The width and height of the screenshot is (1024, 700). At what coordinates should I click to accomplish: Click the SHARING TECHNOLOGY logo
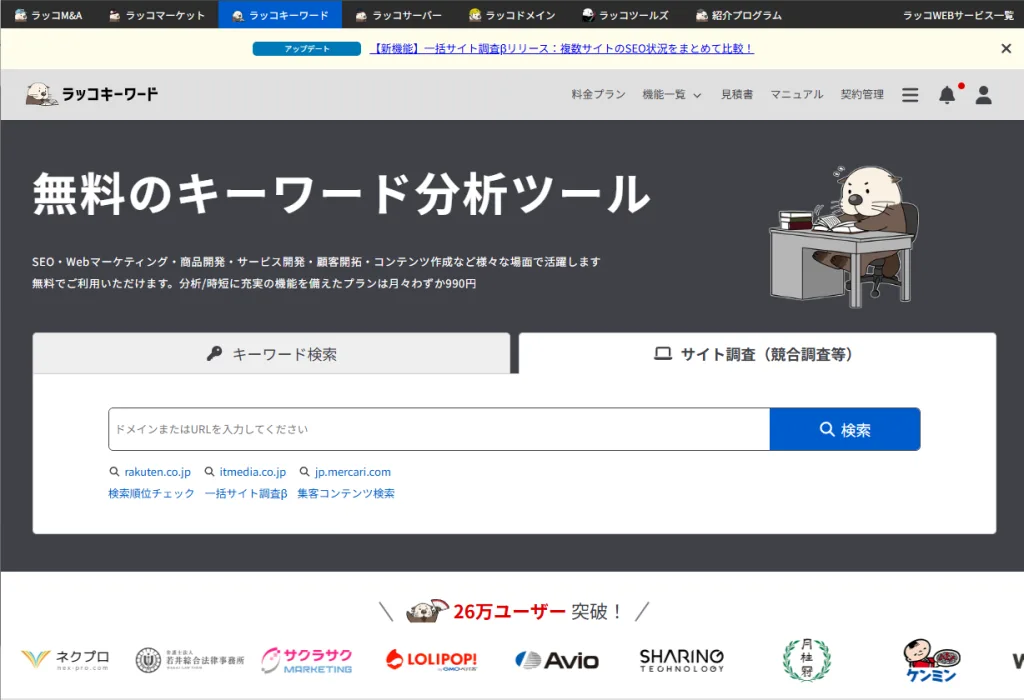(682, 660)
